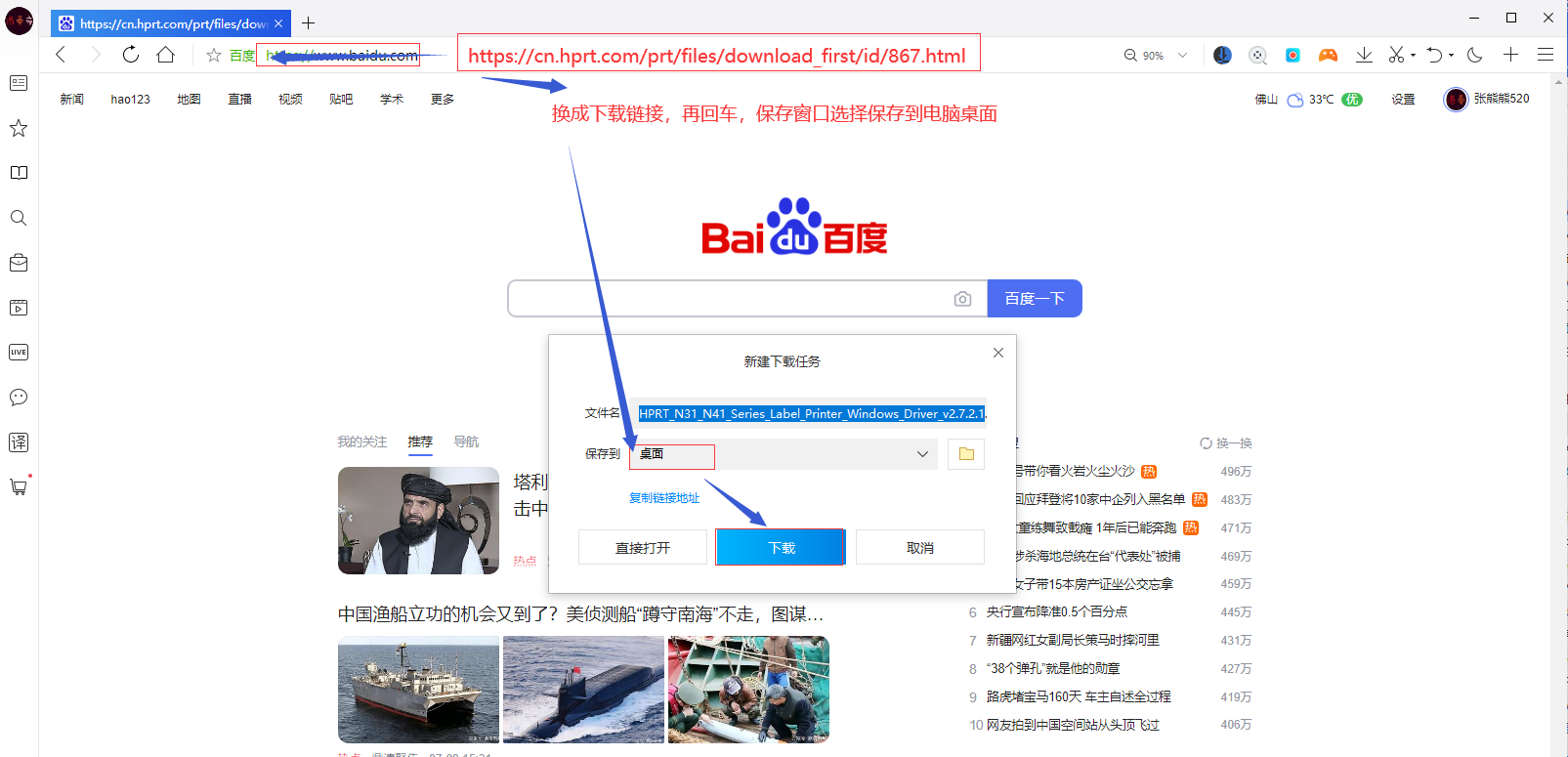Expand the save-to location dropdown
The width and height of the screenshot is (1568, 757).
point(922,454)
